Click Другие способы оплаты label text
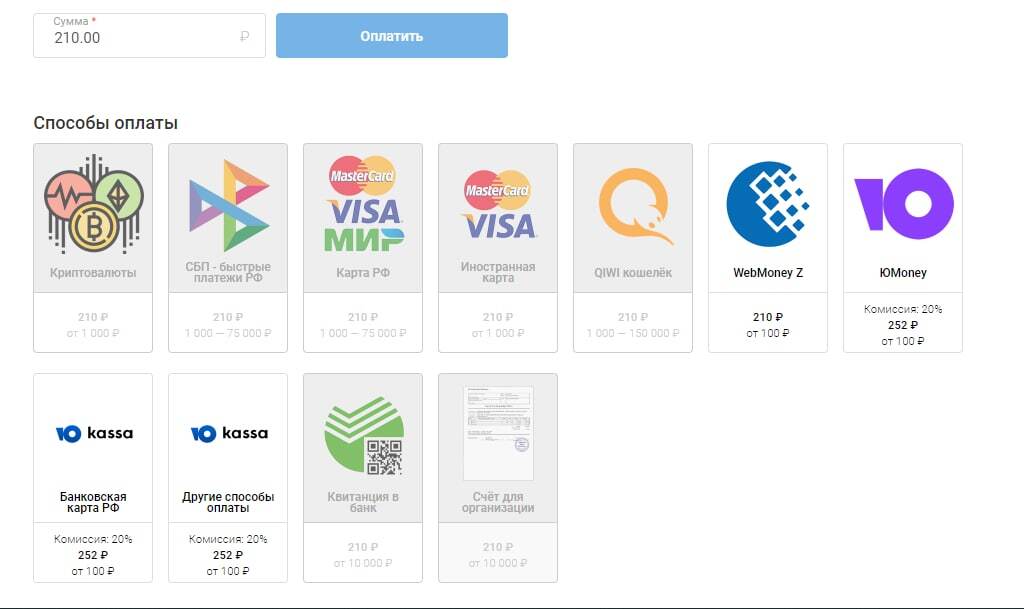 pyautogui.click(x=228, y=502)
